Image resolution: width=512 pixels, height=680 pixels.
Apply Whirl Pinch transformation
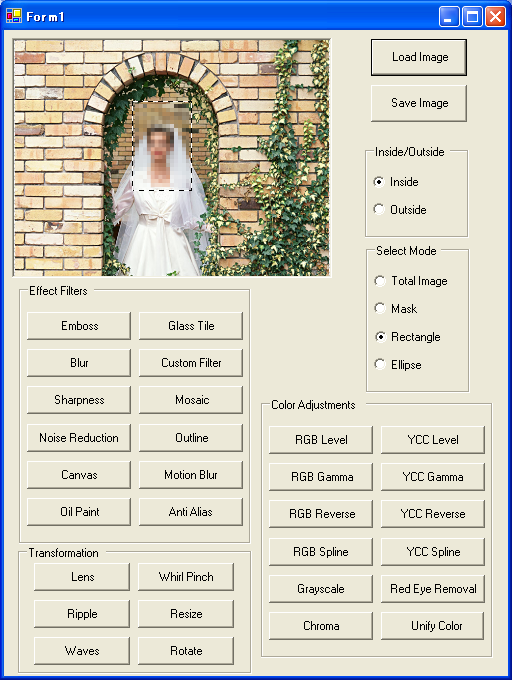pyautogui.click(x=186, y=577)
